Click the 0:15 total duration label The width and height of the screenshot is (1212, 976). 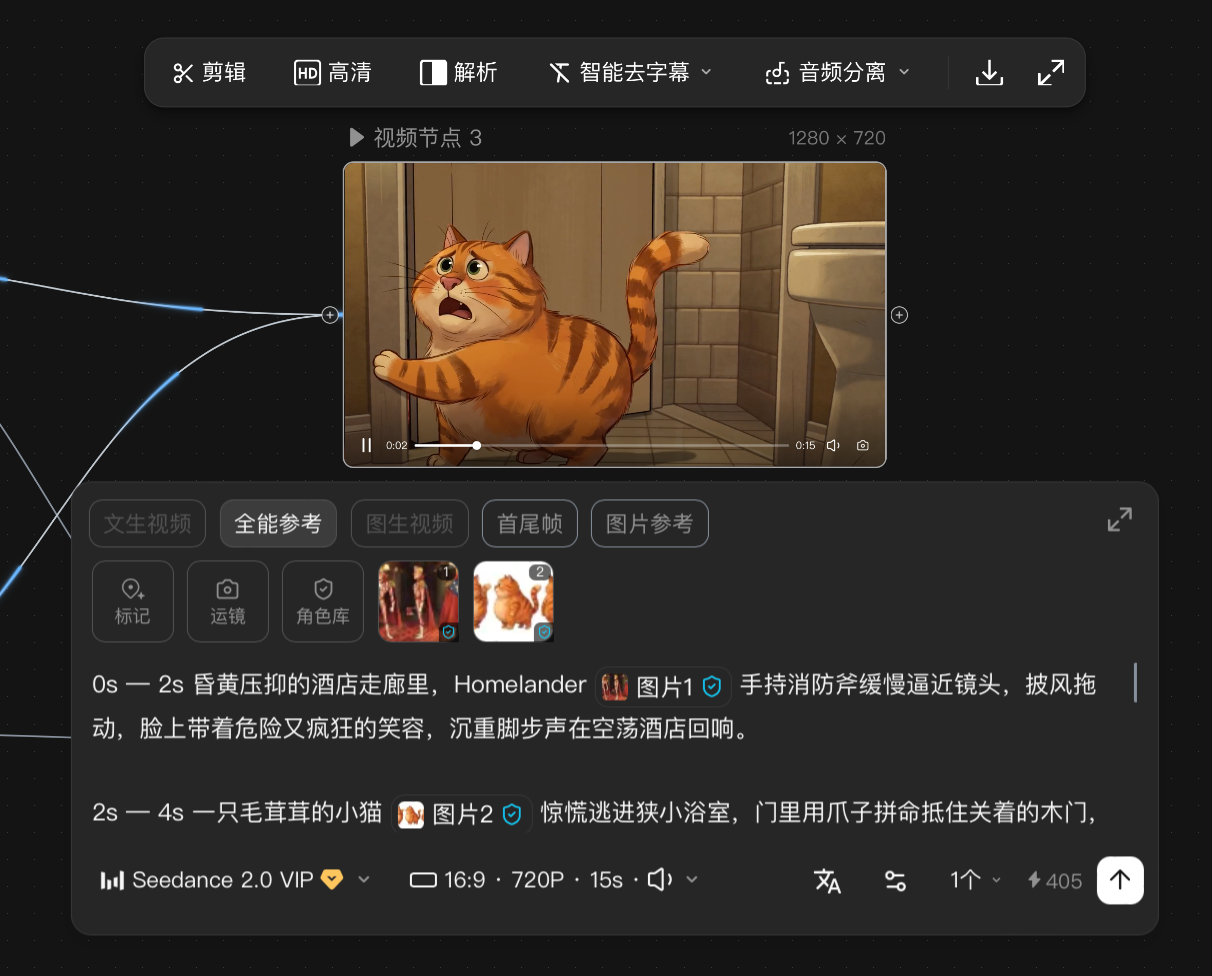click(805, 446)
